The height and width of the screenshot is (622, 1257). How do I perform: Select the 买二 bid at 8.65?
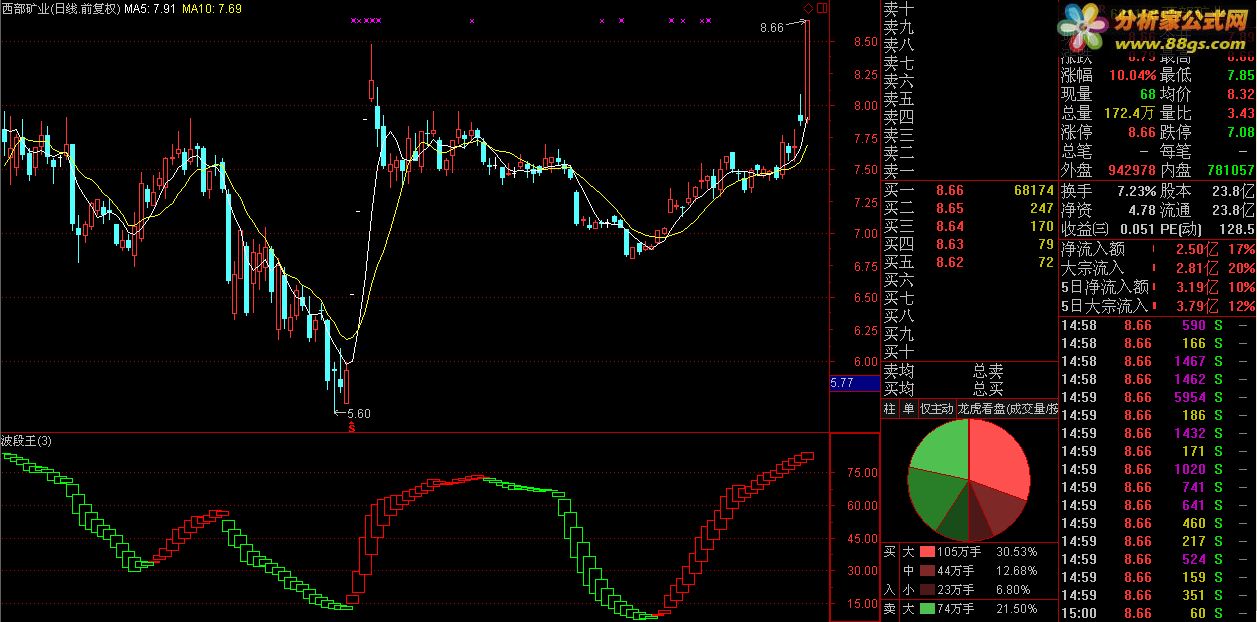(x=969, y=208)
